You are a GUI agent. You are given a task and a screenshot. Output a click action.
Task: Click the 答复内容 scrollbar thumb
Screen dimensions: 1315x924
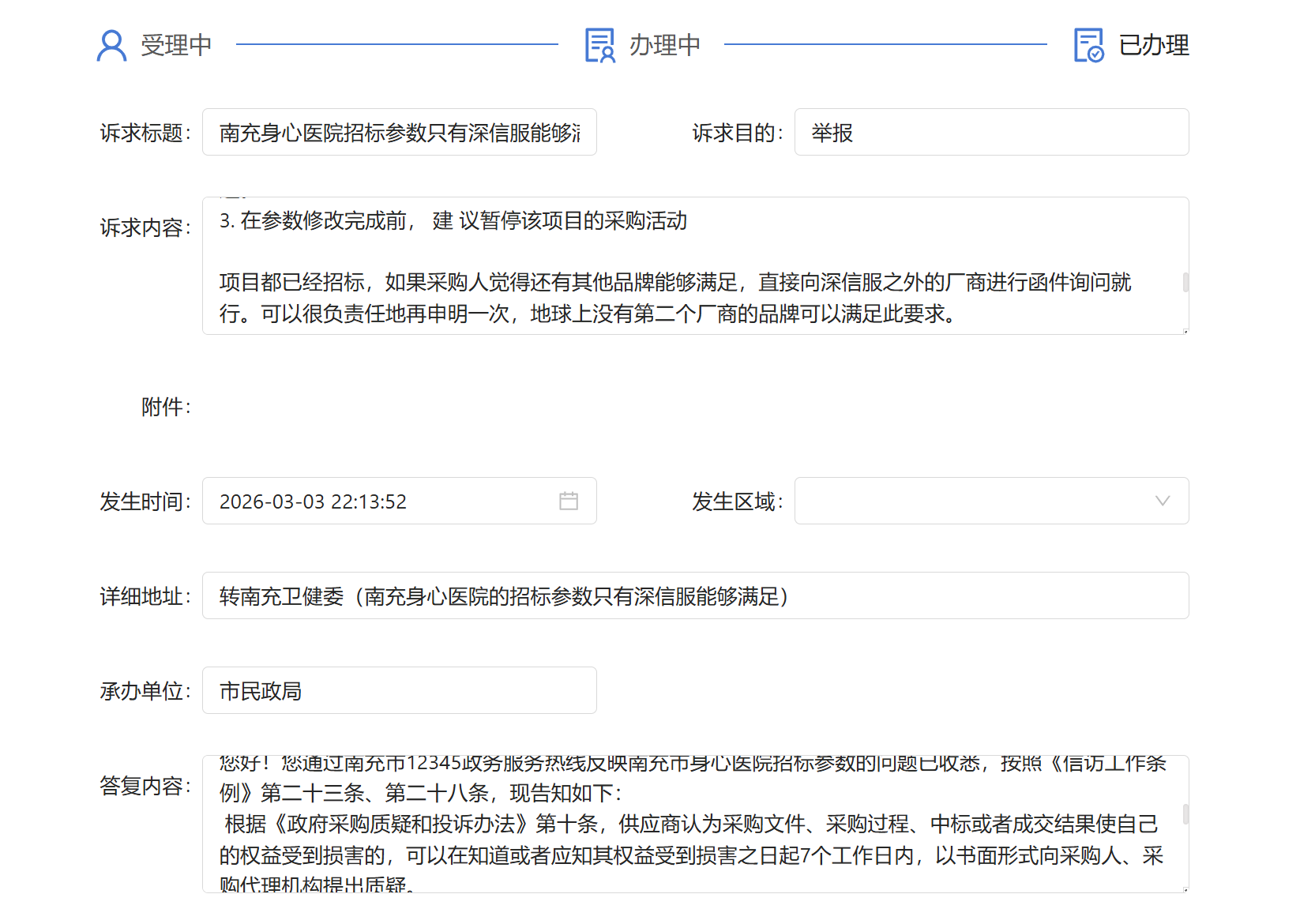(x=1185, y=814)
